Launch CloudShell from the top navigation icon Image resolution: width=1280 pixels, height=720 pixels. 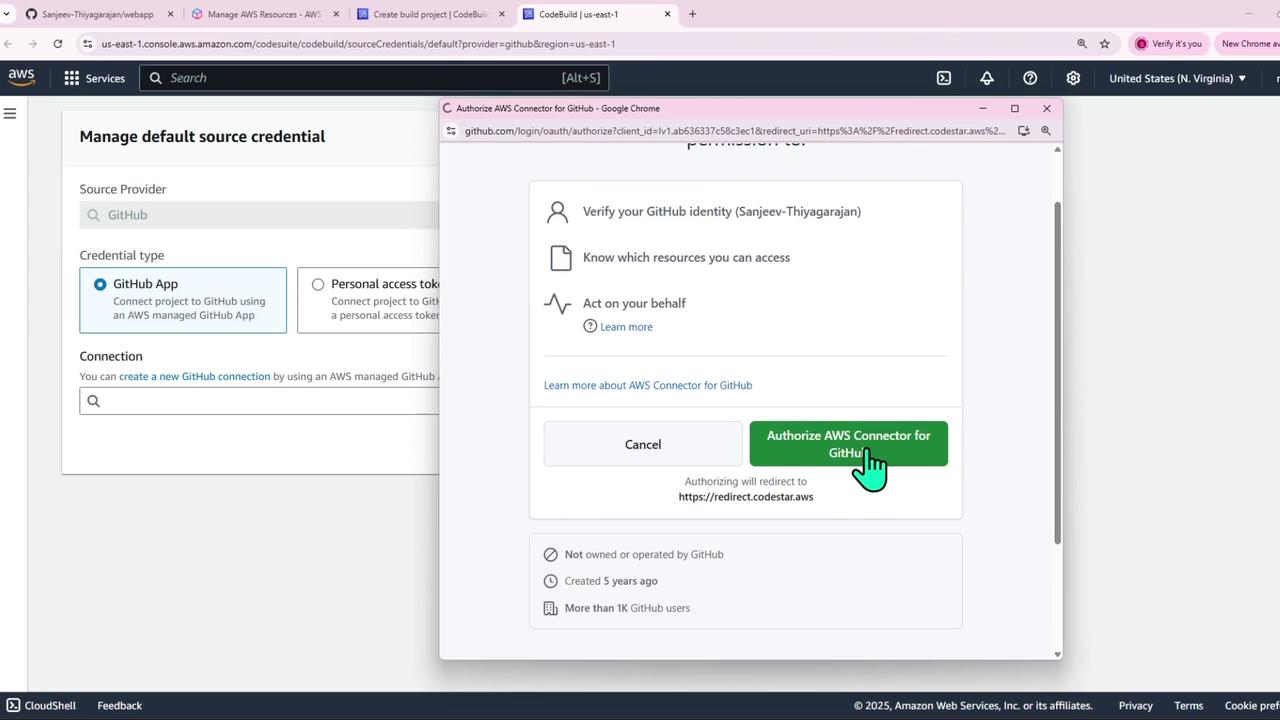point(944,78)
